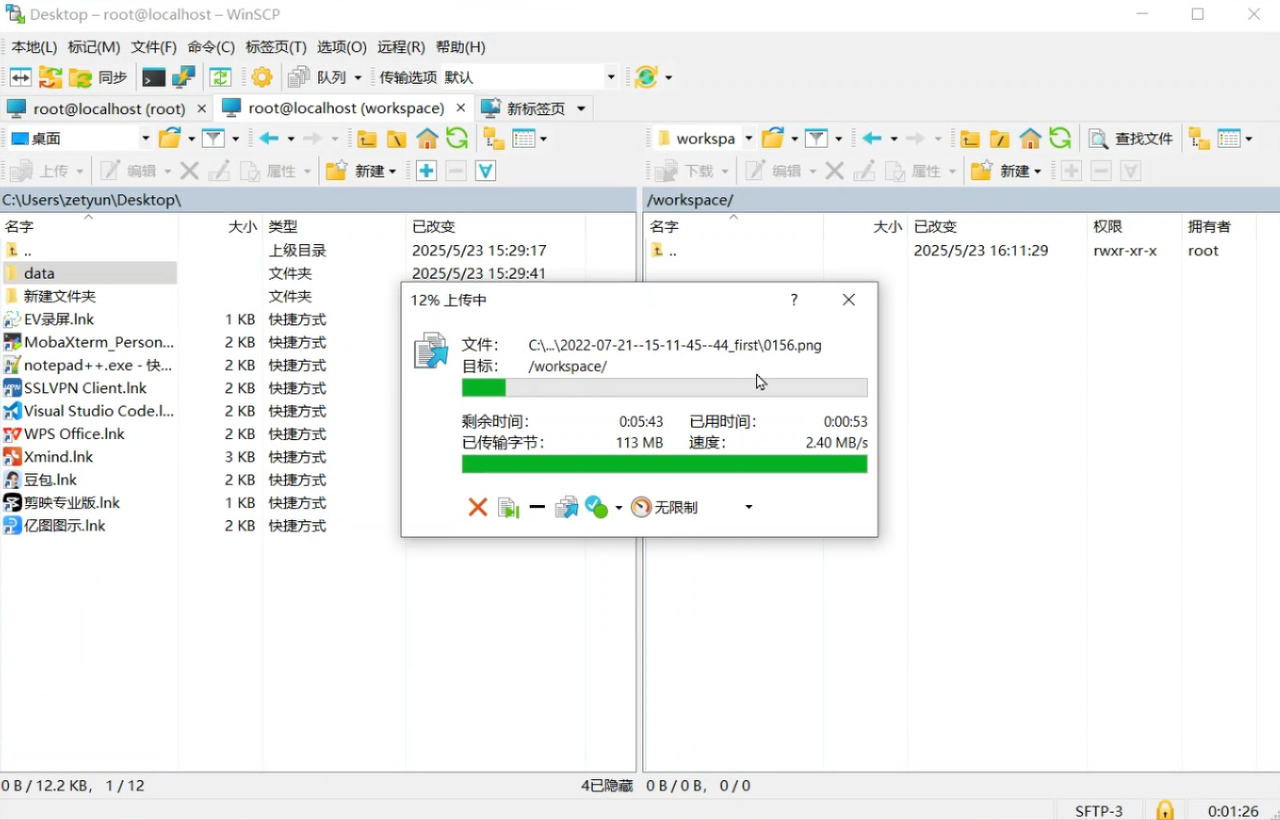Toggle the Synchronize browsing icon in main toolbar
This screenshot has height=820, width=1280.
tap(220, 77)
